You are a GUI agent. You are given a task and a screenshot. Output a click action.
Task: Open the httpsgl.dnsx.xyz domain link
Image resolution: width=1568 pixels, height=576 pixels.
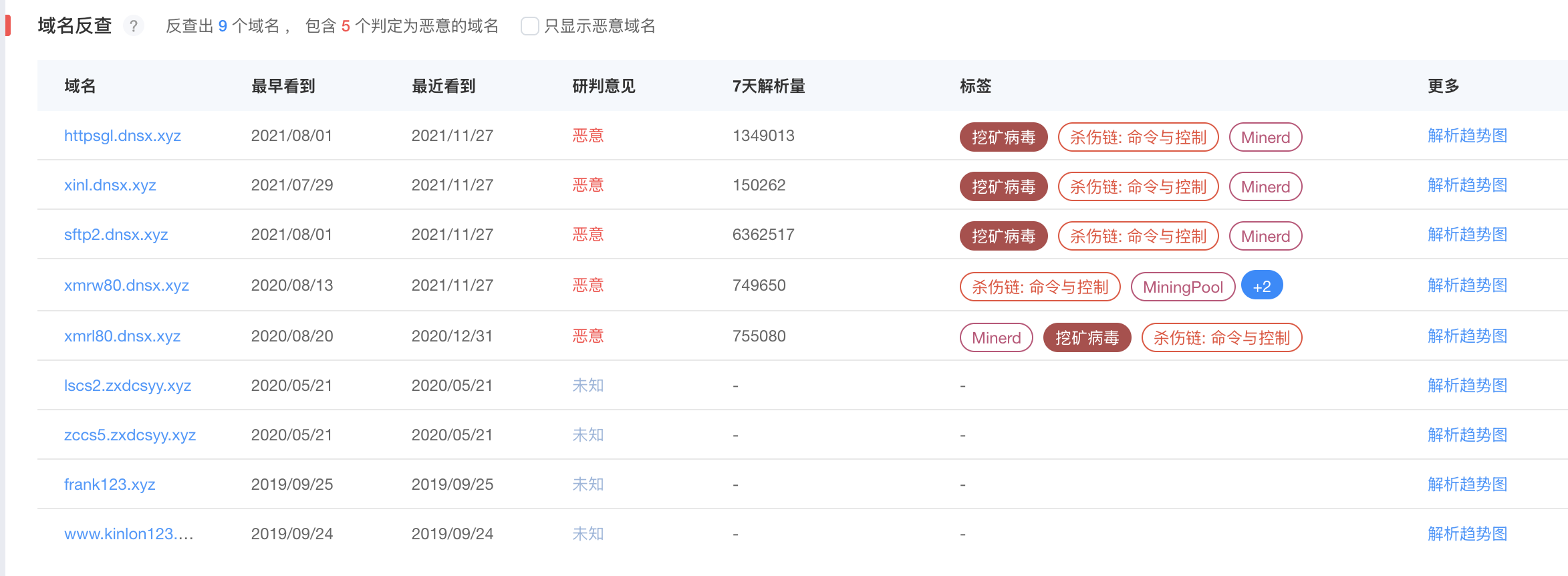pos(122,136)
